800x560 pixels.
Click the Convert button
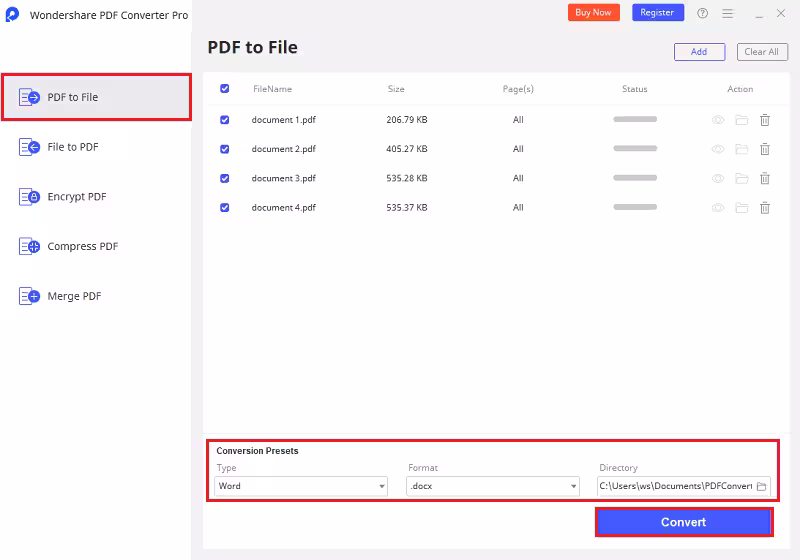(684, 522)
